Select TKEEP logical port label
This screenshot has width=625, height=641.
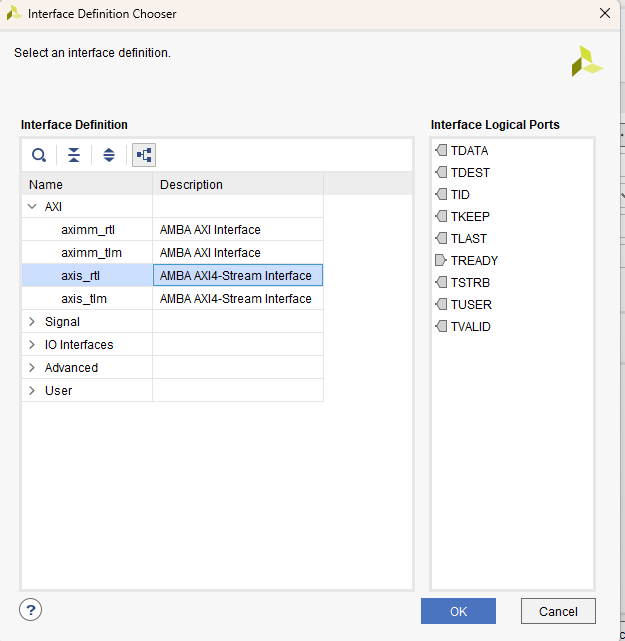pyautogui.click(x=470, y=217)
